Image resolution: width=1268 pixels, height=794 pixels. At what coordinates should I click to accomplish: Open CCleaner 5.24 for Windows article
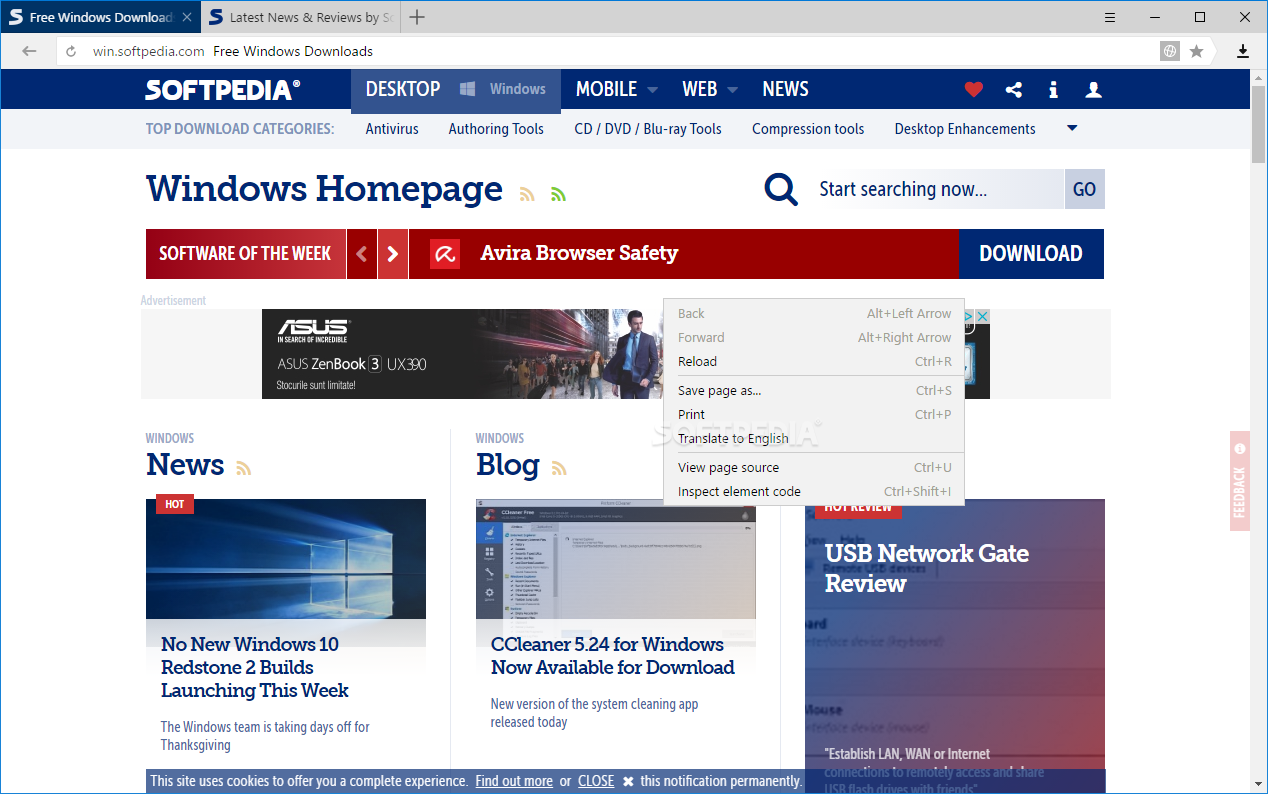613,656
